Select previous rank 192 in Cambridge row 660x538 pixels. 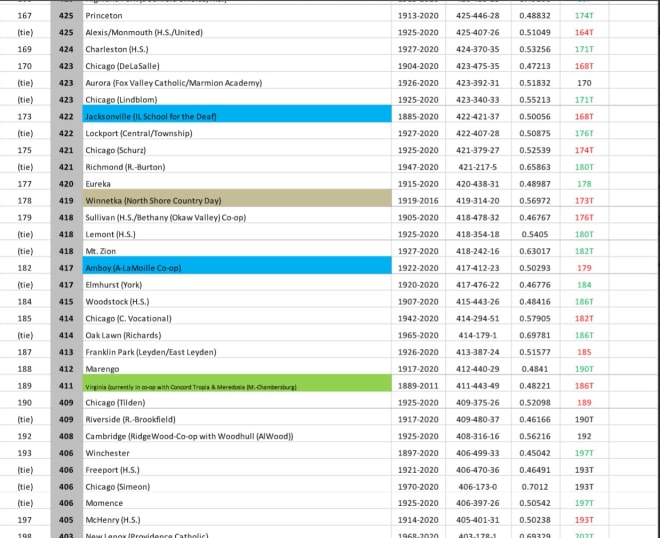(x=584, y=437)
